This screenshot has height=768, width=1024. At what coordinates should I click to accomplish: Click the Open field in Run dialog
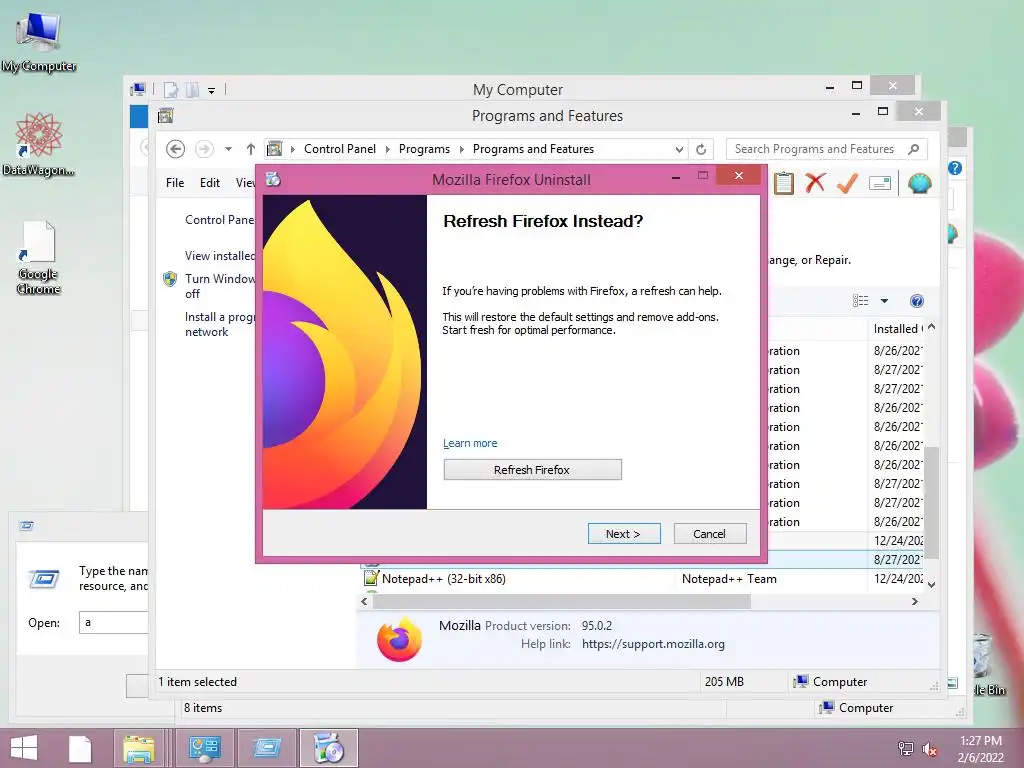click(x=114, y=622)
